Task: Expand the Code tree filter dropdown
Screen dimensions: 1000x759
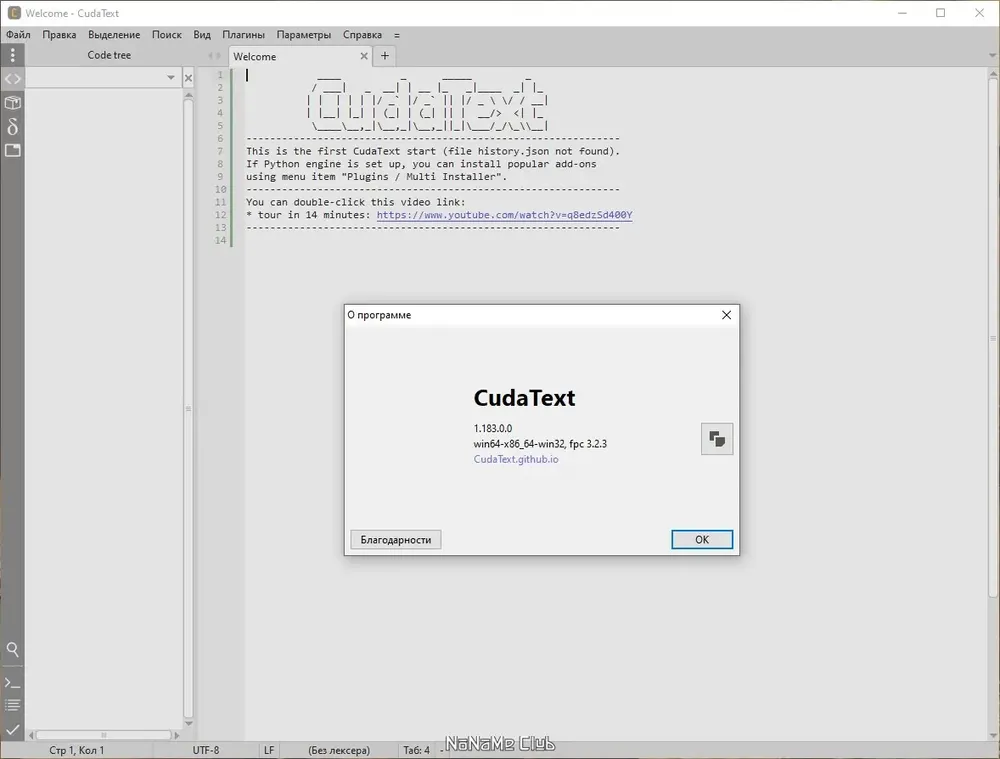Action: pos(171,78)
